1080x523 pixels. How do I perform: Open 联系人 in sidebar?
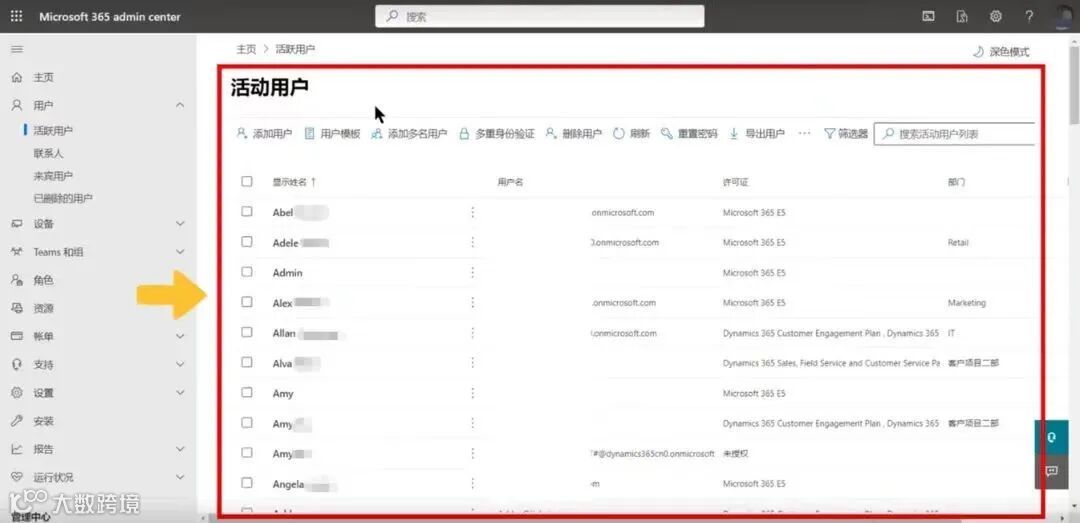pos(48,153)
